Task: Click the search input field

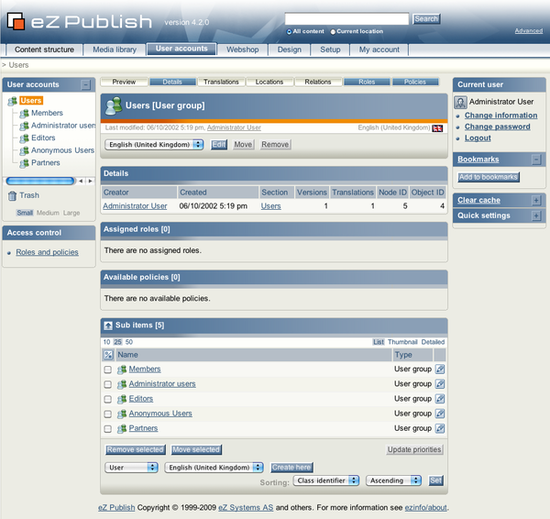Action: [x=347, y=19]
